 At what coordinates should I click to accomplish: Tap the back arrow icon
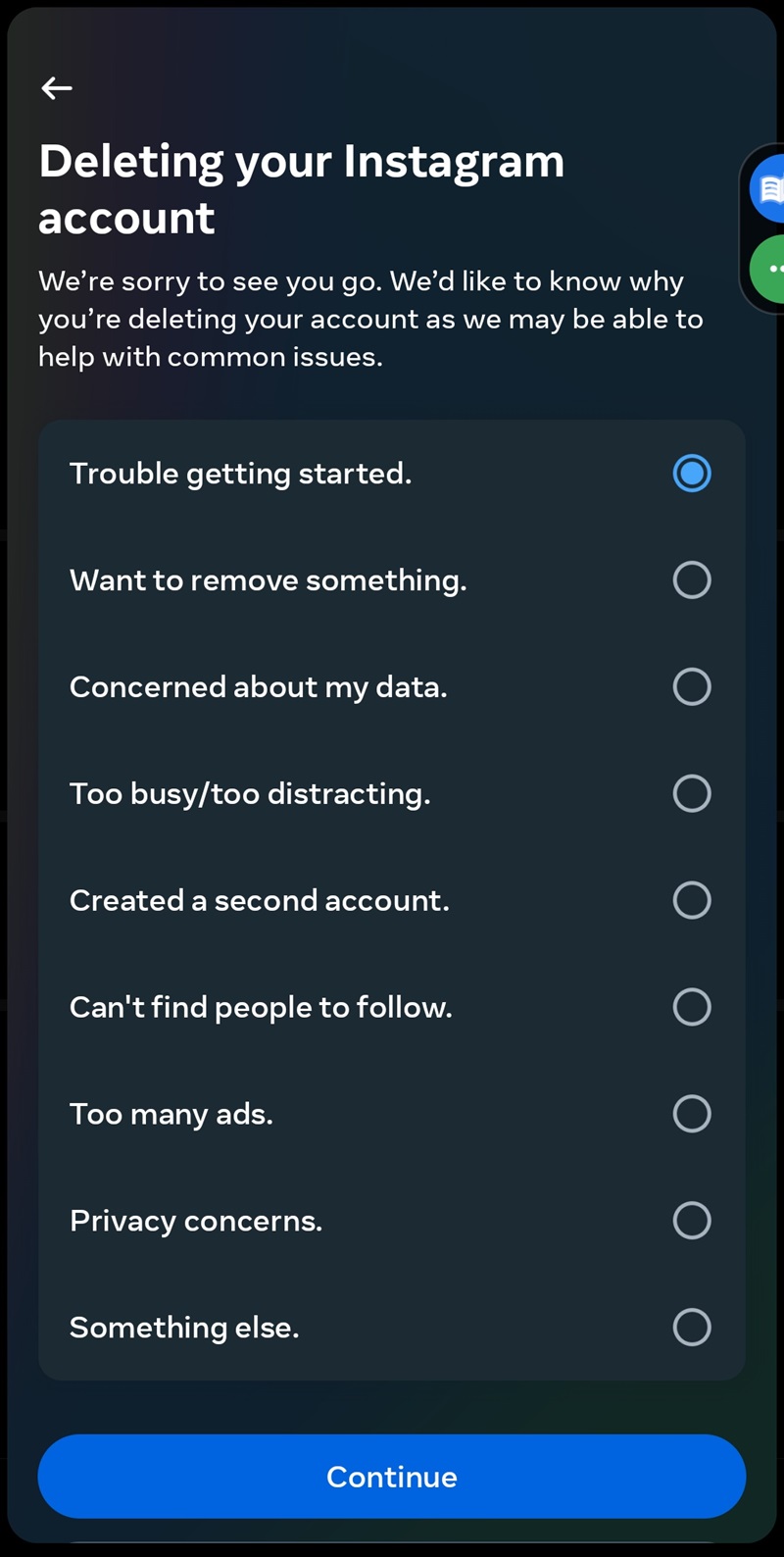tap(57, 88)
